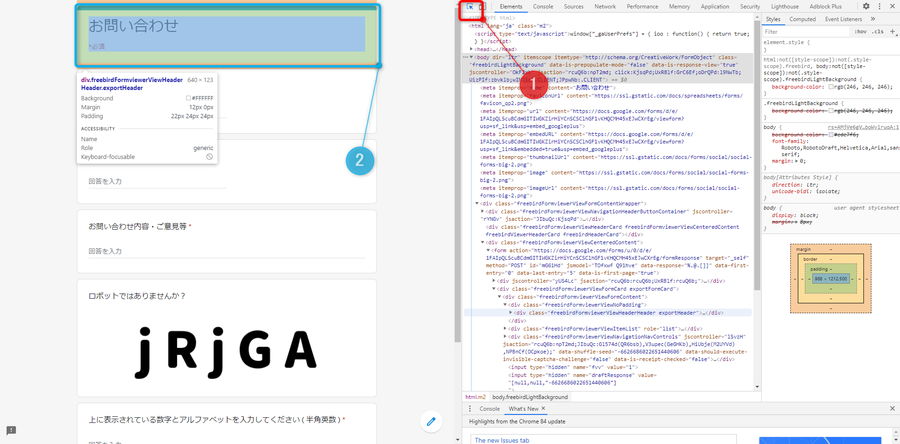Viewport: 900px width, 444px height.
Task: Select the meta itemprop thumbnailUrl line
Action: pos(615,161)
